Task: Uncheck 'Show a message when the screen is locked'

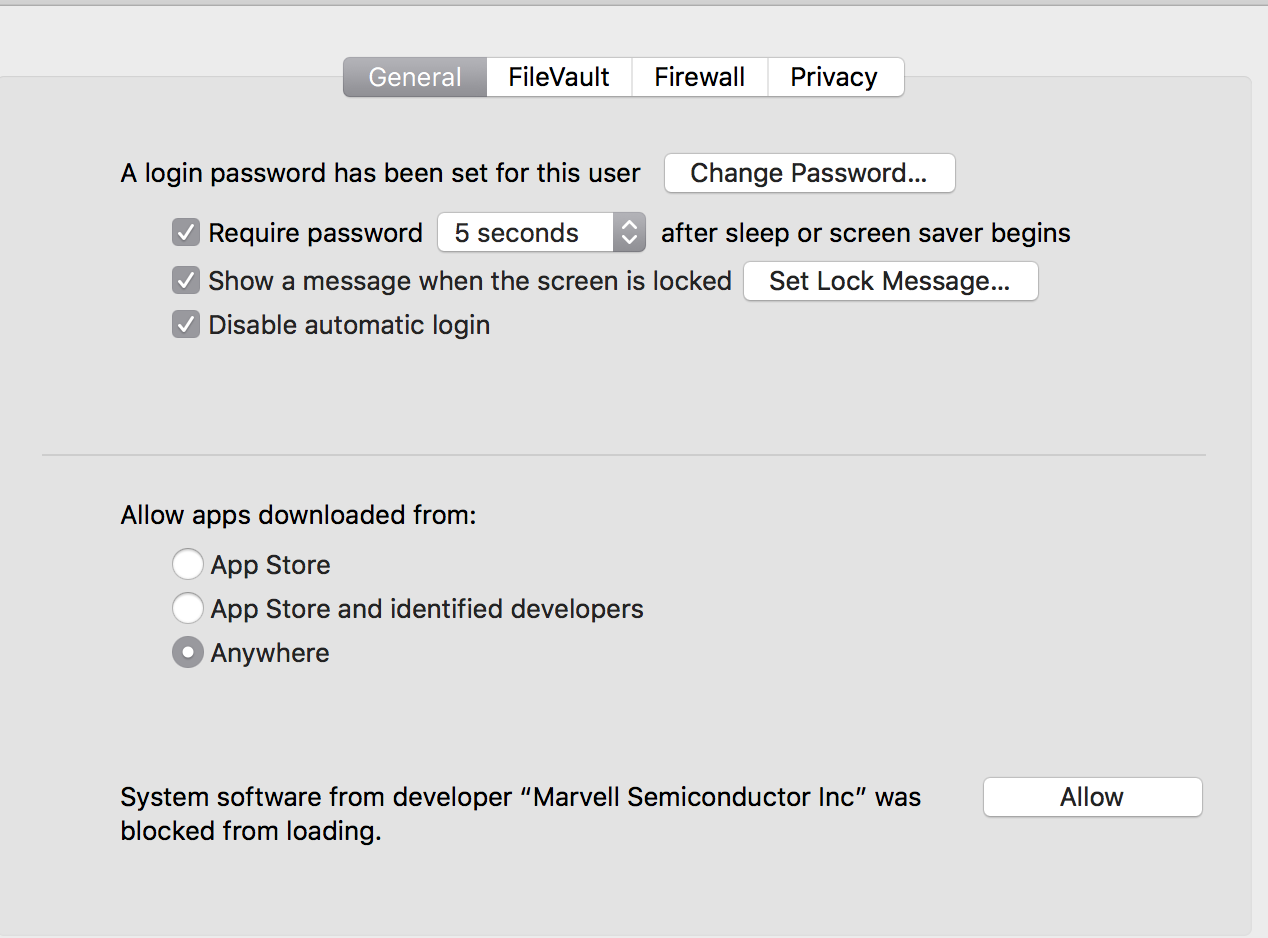Action: [x=186, y=281]
